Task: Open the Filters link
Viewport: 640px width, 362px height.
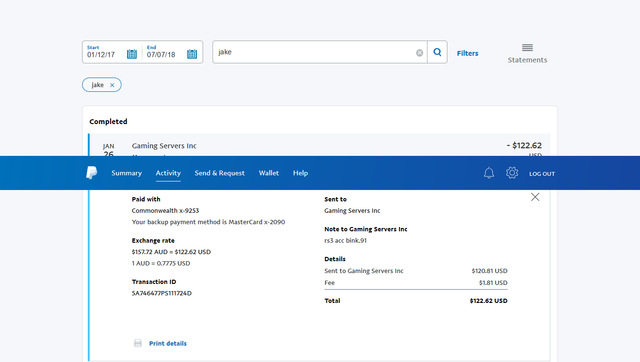Action: (467, 53)
